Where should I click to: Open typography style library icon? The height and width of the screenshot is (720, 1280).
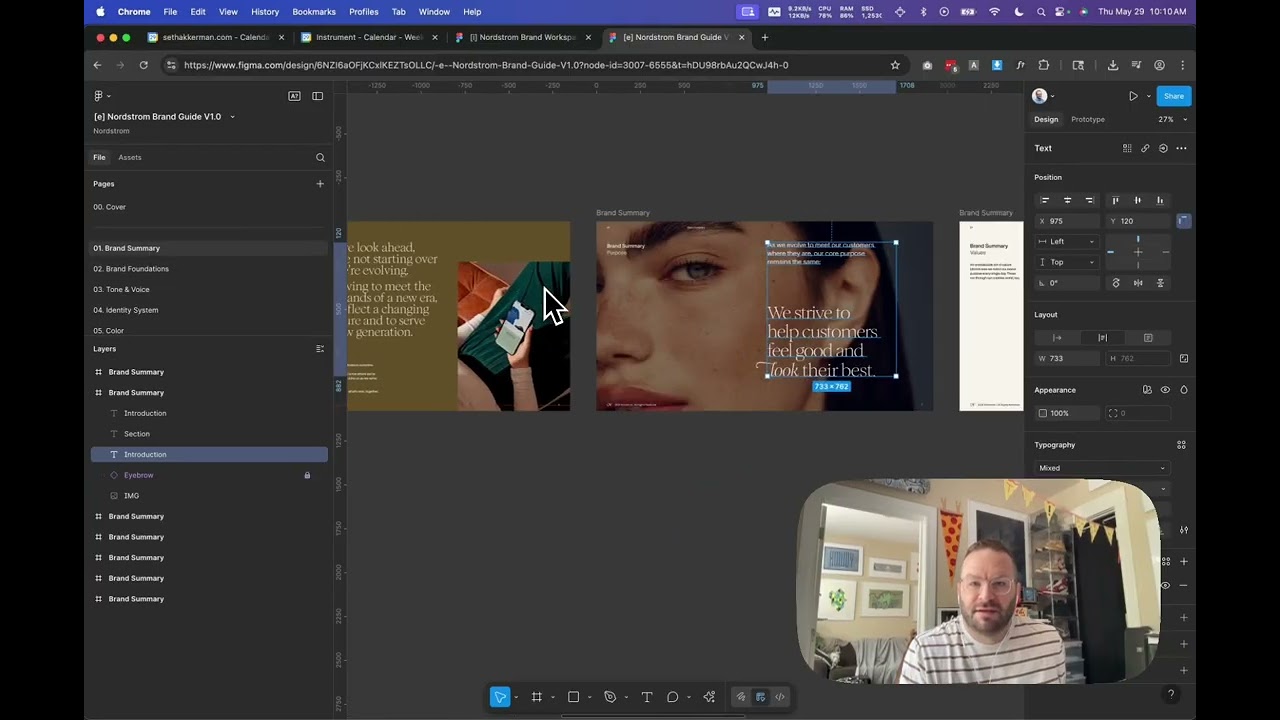click(1181, 445)
